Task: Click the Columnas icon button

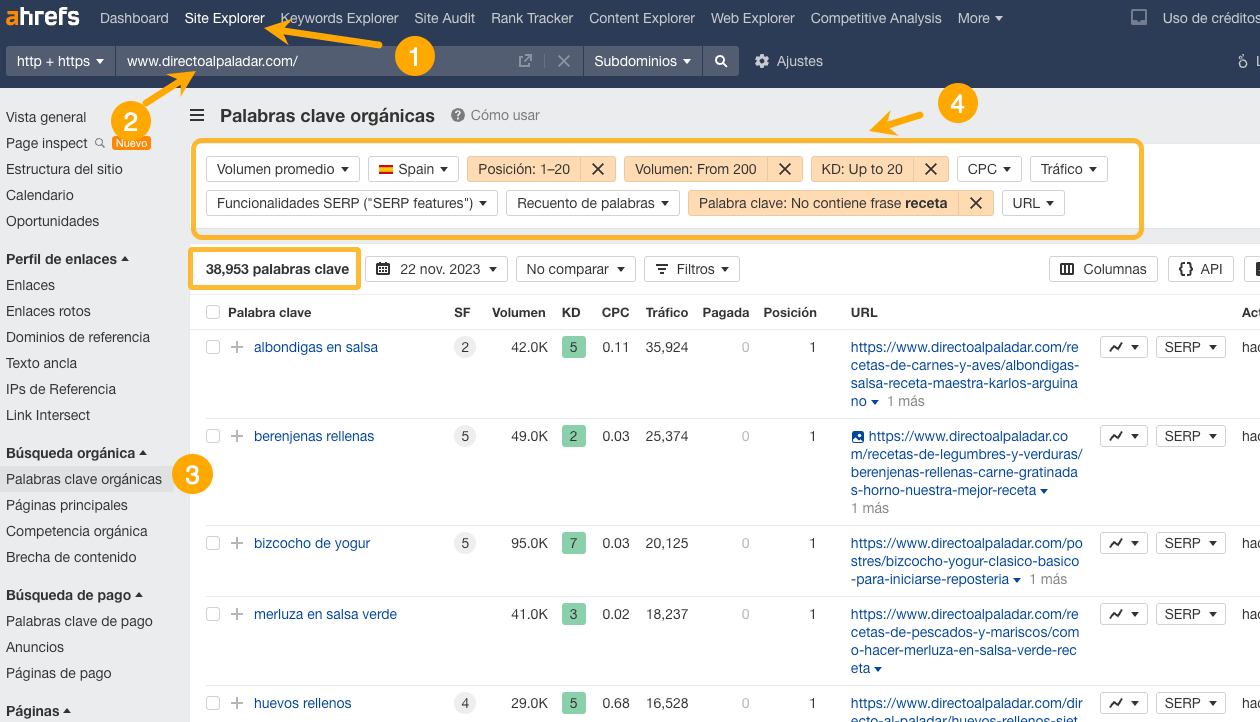Action: coord(1103,268)
